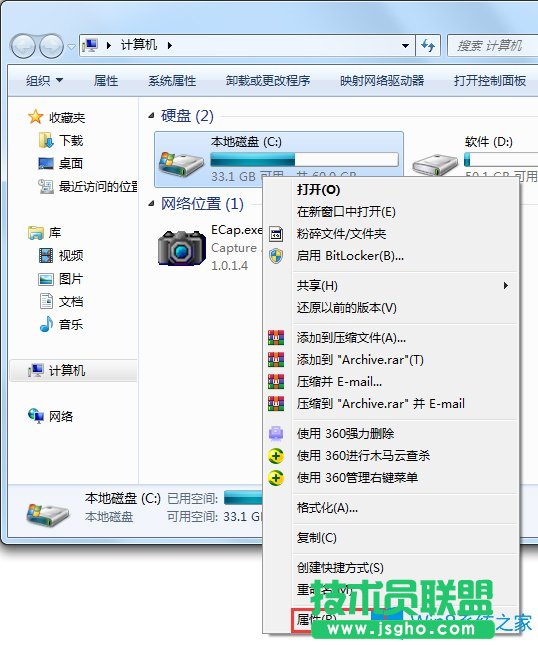The image size is (538, 645).
Task: Open 桌面 in favorites sidebar
Action: (60, 164)
